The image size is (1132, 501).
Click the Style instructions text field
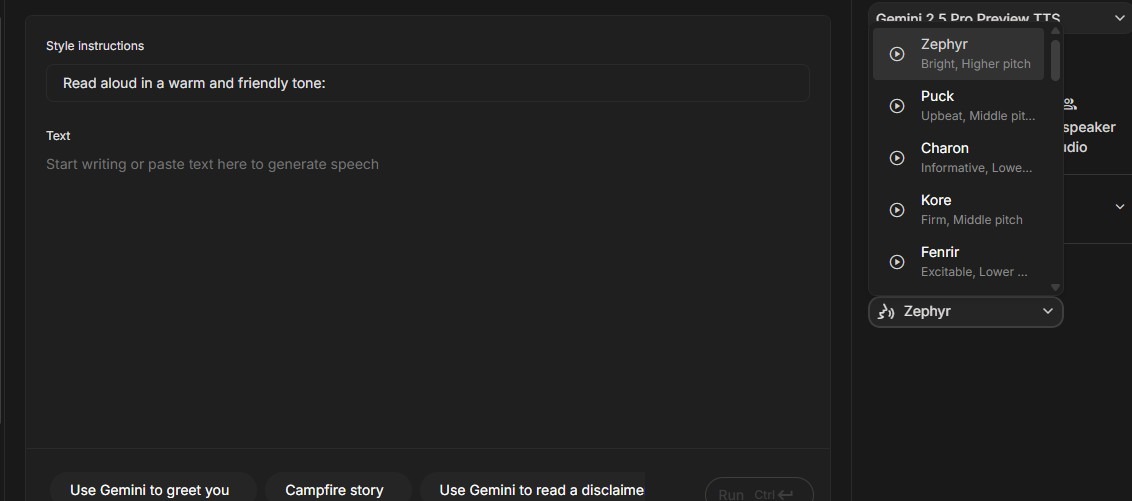427,83
